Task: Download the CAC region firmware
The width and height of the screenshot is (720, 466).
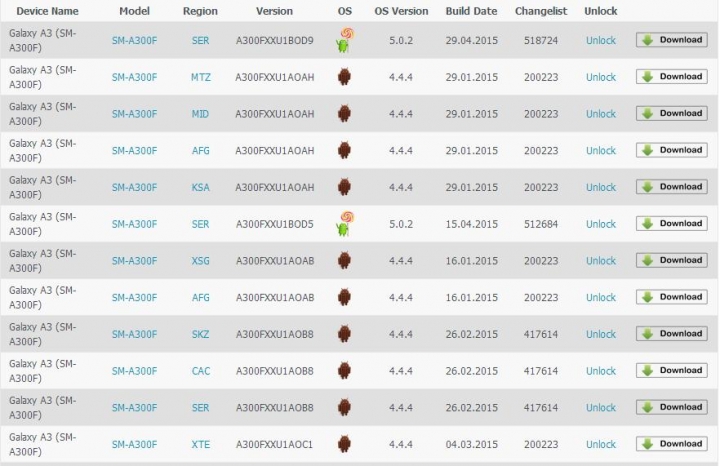Action: pos(672,371)
